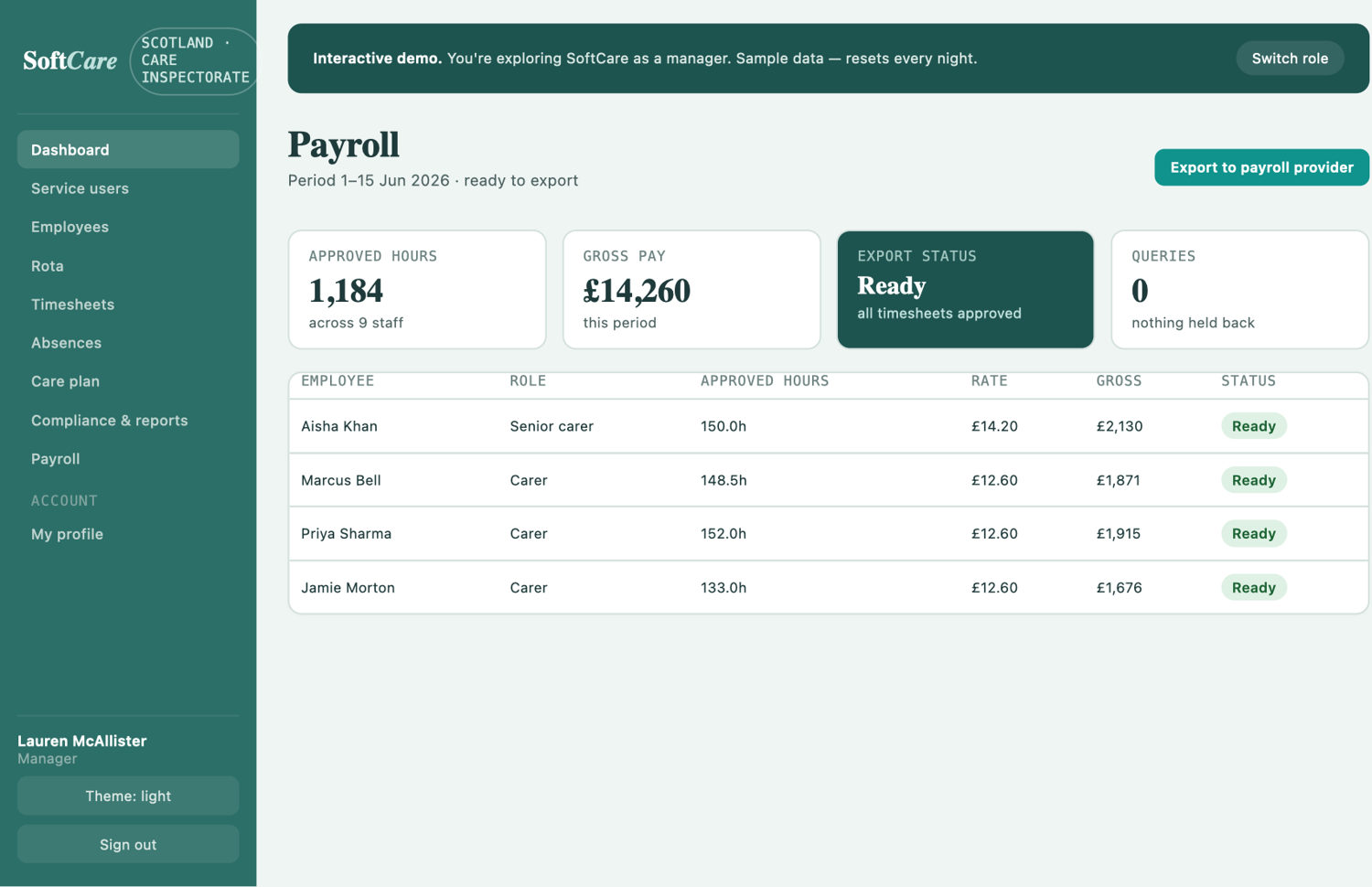Image resolution: width=1372 pixels, height=887 pixels.
Task: Select Absences in the sidebar
Action: 128,343
